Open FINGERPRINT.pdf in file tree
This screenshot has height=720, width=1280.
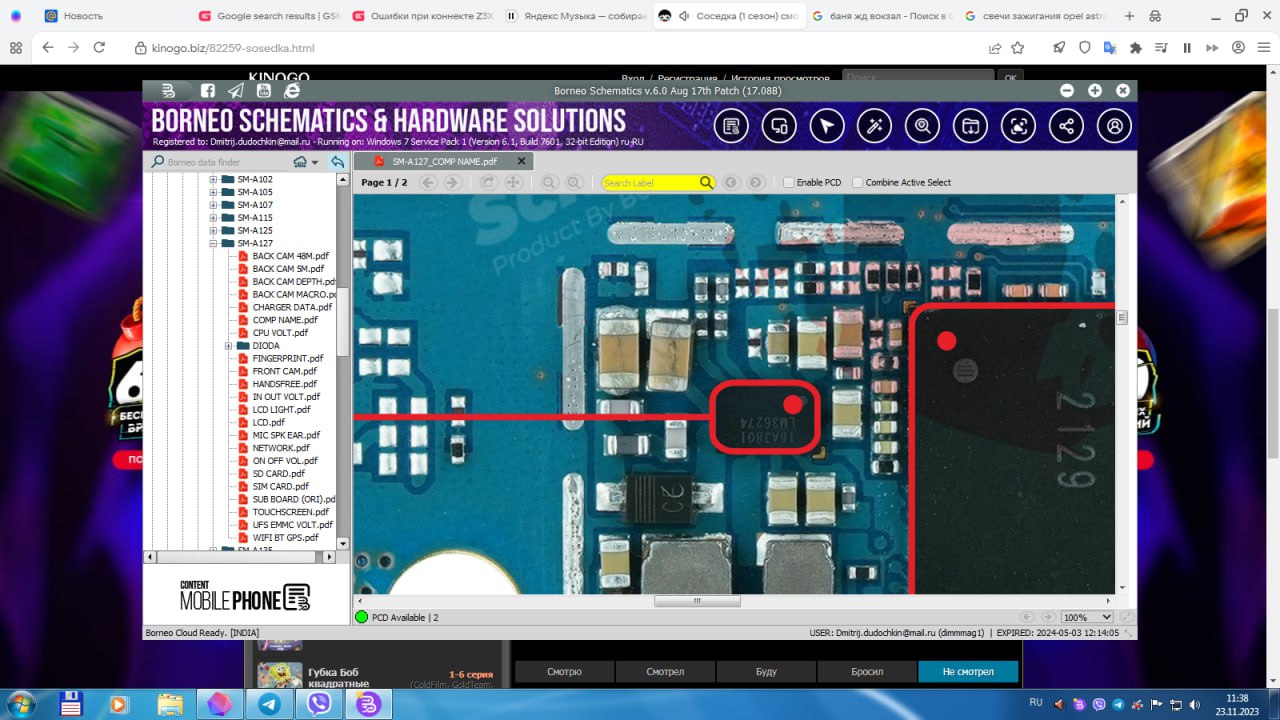click(x=288, y=358)
